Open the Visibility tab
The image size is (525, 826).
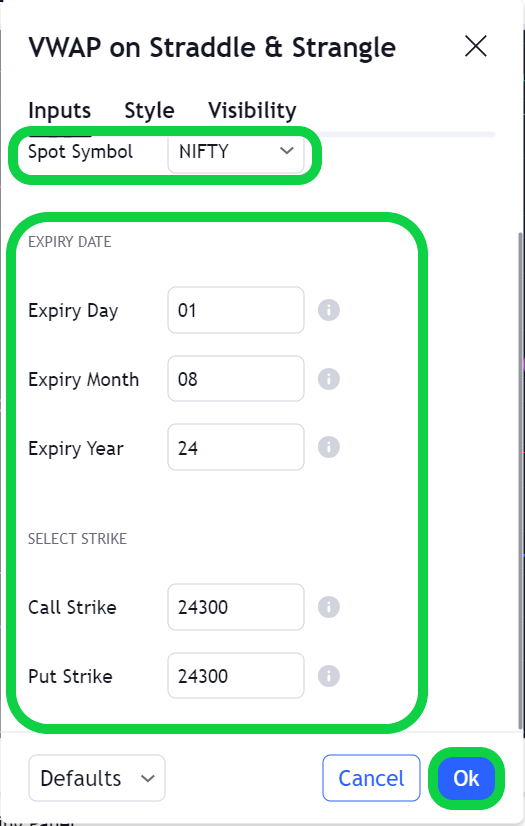click(x=252, y=111)
